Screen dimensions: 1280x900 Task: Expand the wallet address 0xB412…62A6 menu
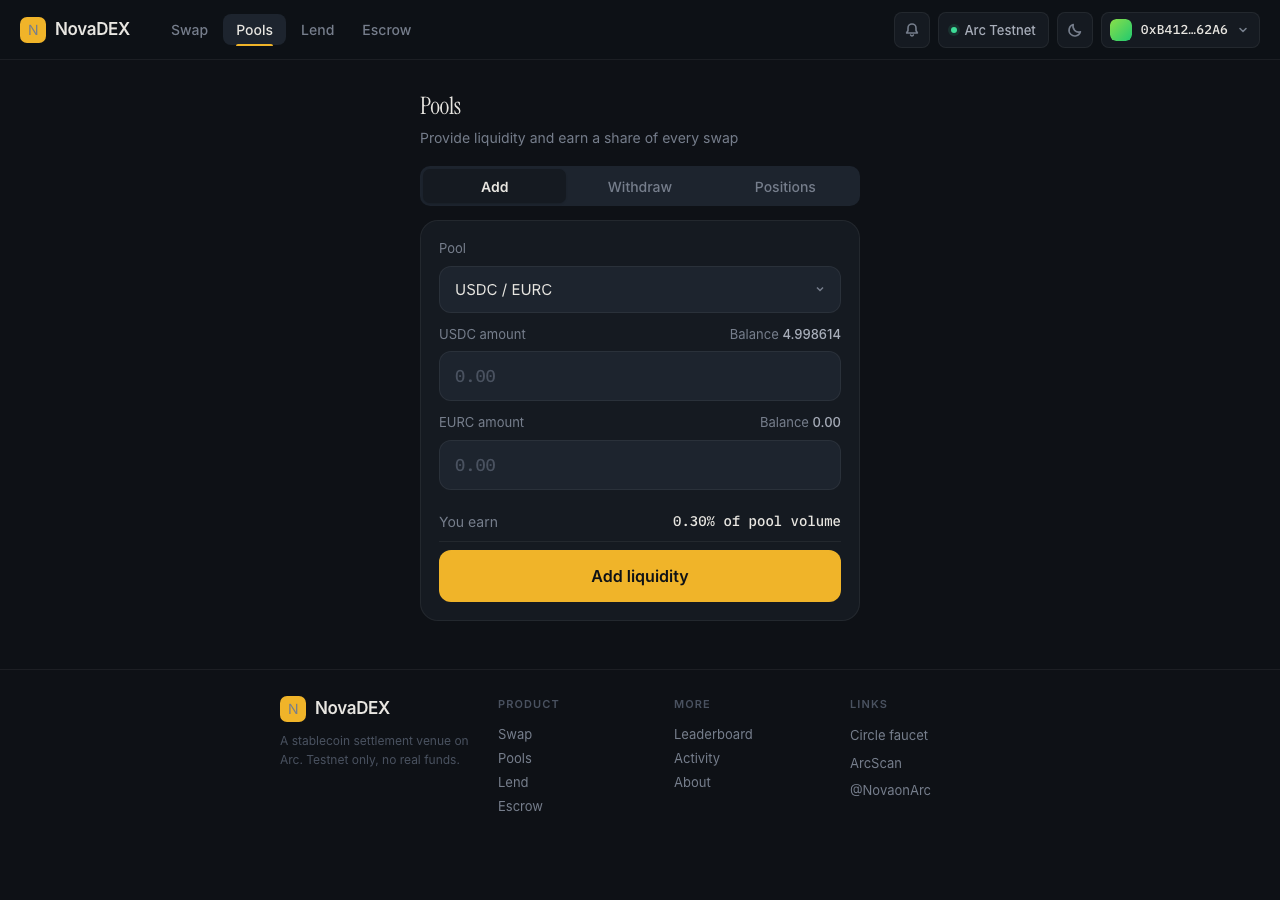(1180, 30)
